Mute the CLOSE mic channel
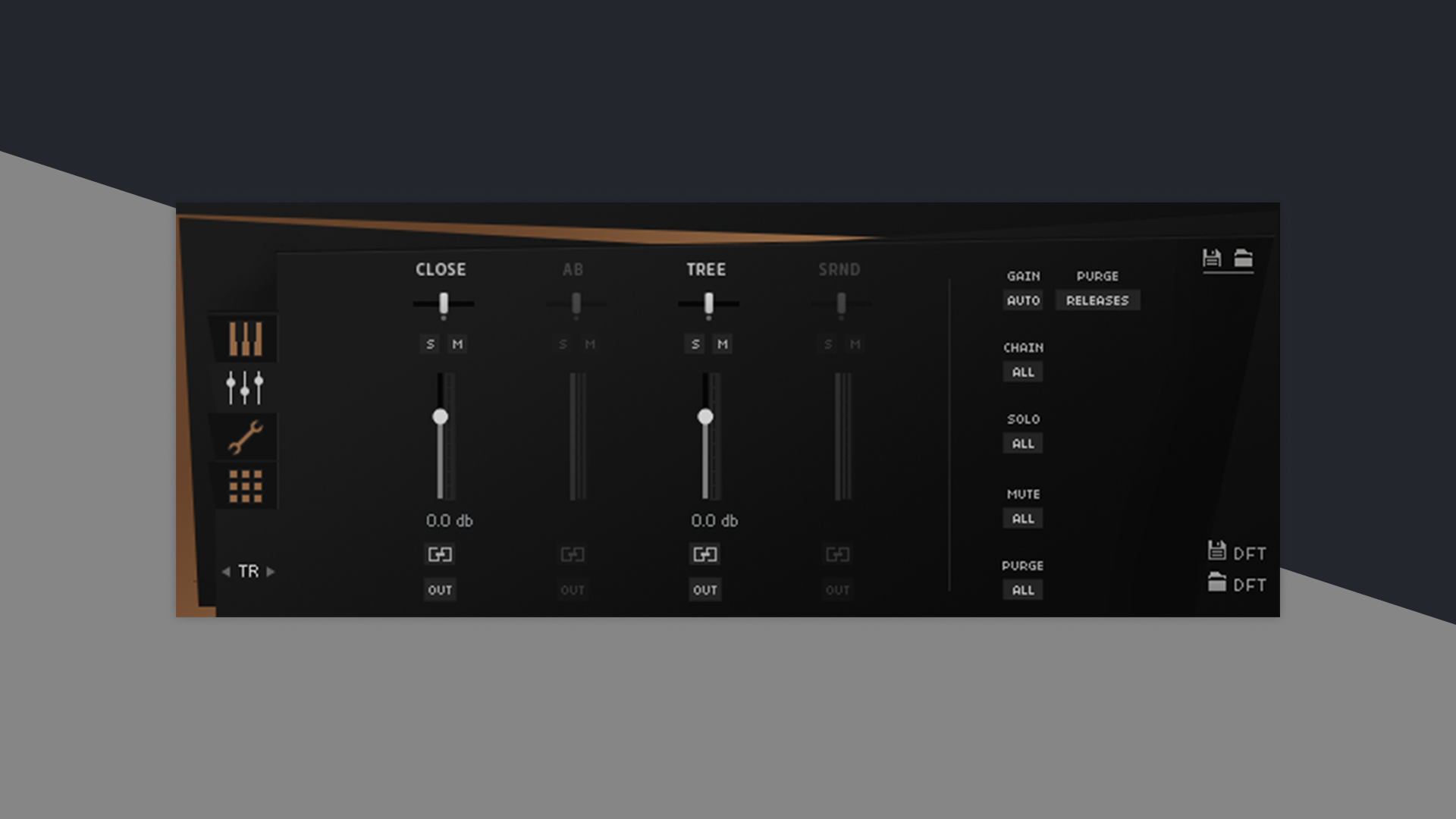This screenshot has height=819, width=1456. click(457, 344)
